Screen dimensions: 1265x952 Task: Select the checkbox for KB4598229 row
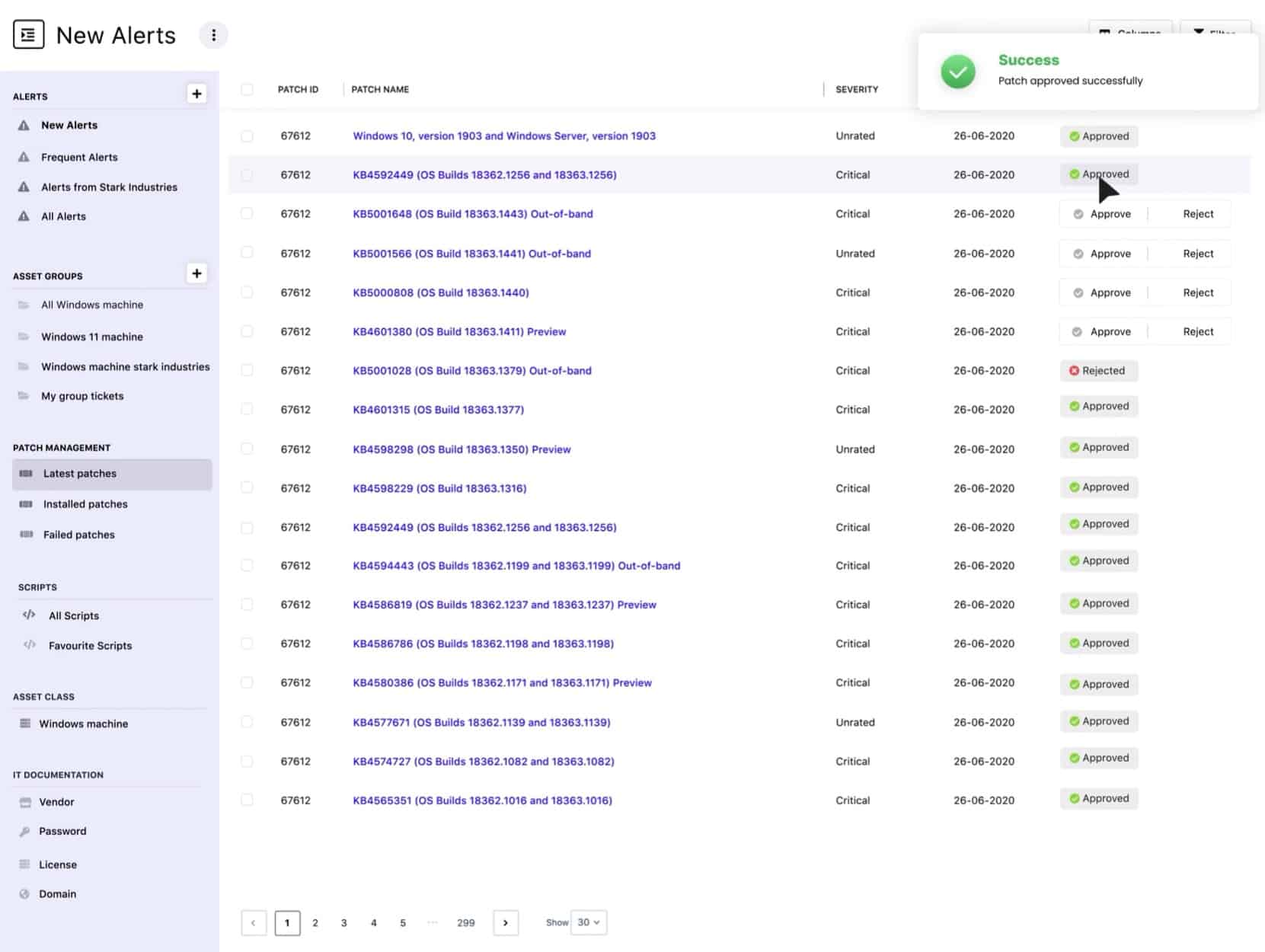point(247,488)
